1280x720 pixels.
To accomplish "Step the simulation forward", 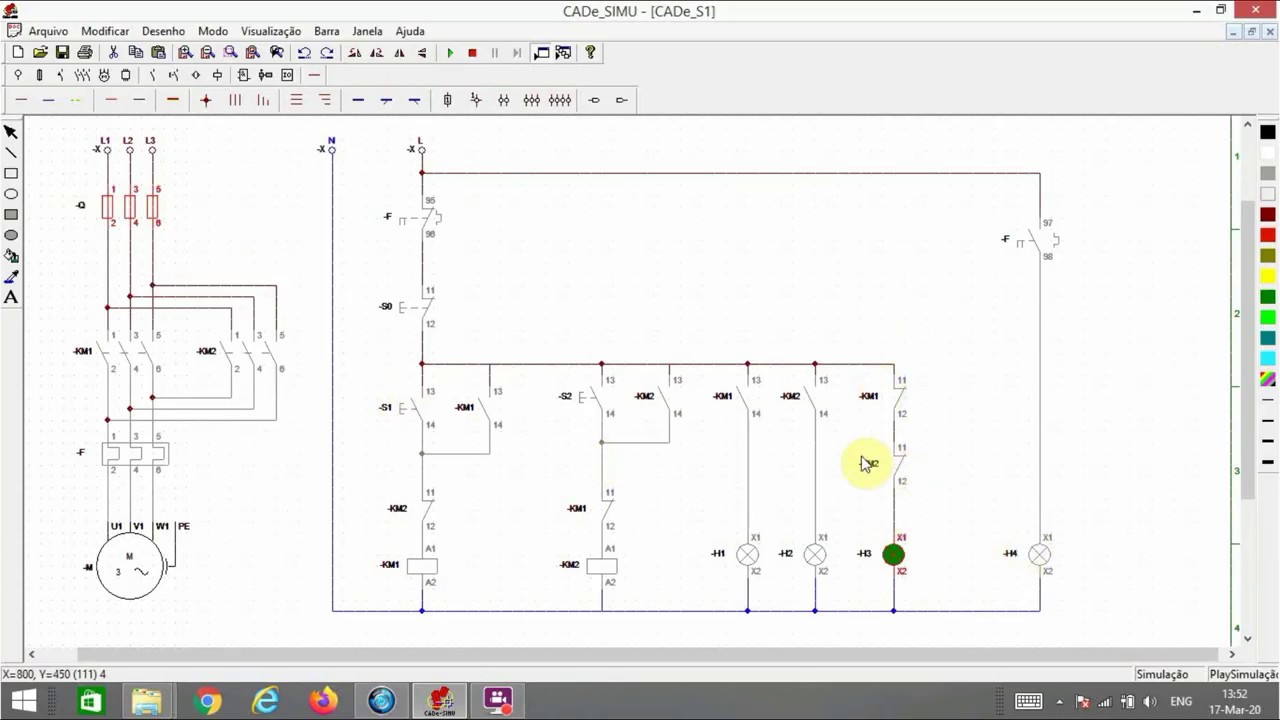I will (x=517, y=52).
